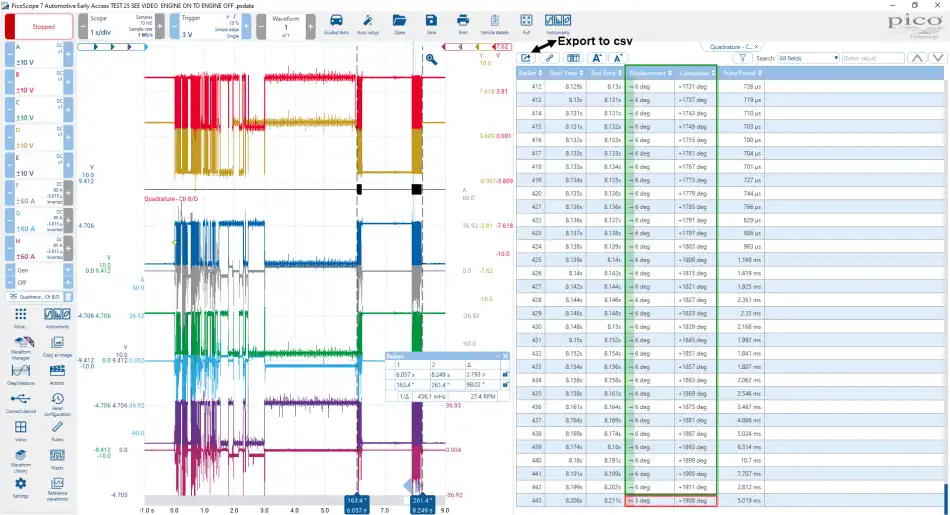This screenshot has height=515, width=950.
Task: Lock the second row in the Rulers panel
Action: coord(505,385)
